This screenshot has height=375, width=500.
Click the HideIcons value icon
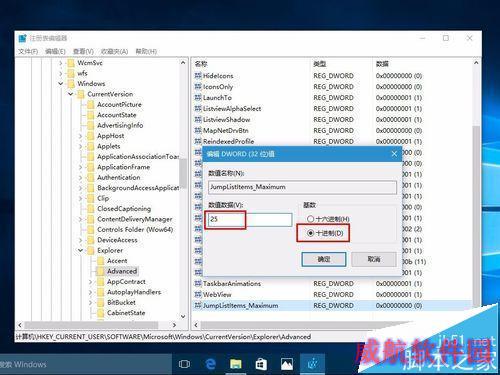point(198,76)
